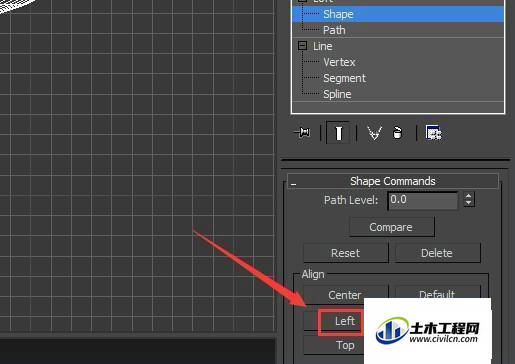Toggle Show End Result icon
Screen dimensions: 515x364
point(339,133)
